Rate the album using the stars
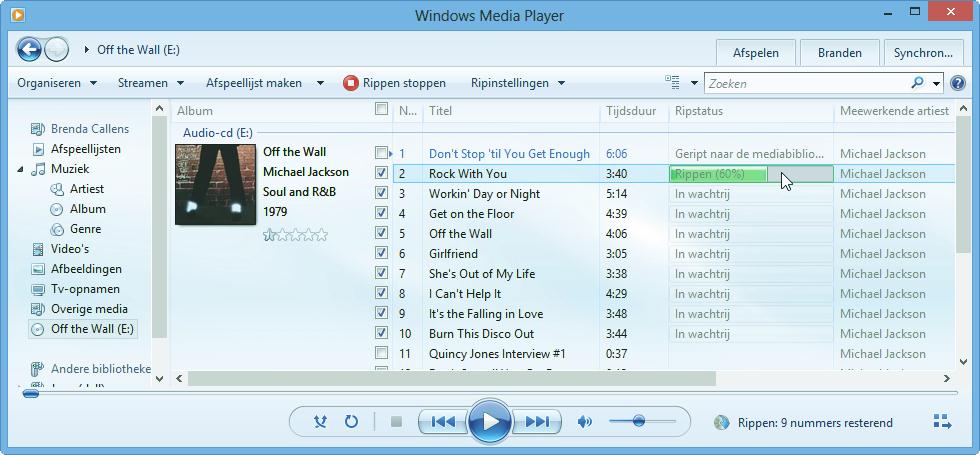Image resolution: width=980 pixels, height=455 pixels. [x=295, y=235]
